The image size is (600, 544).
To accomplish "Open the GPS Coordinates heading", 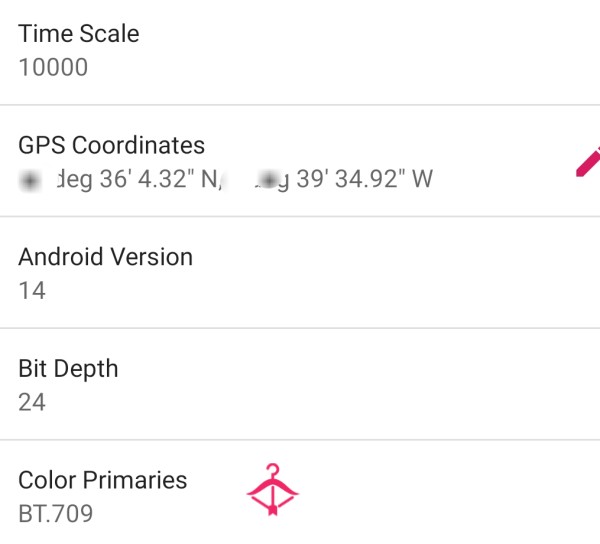I will (x=111, y=145).
